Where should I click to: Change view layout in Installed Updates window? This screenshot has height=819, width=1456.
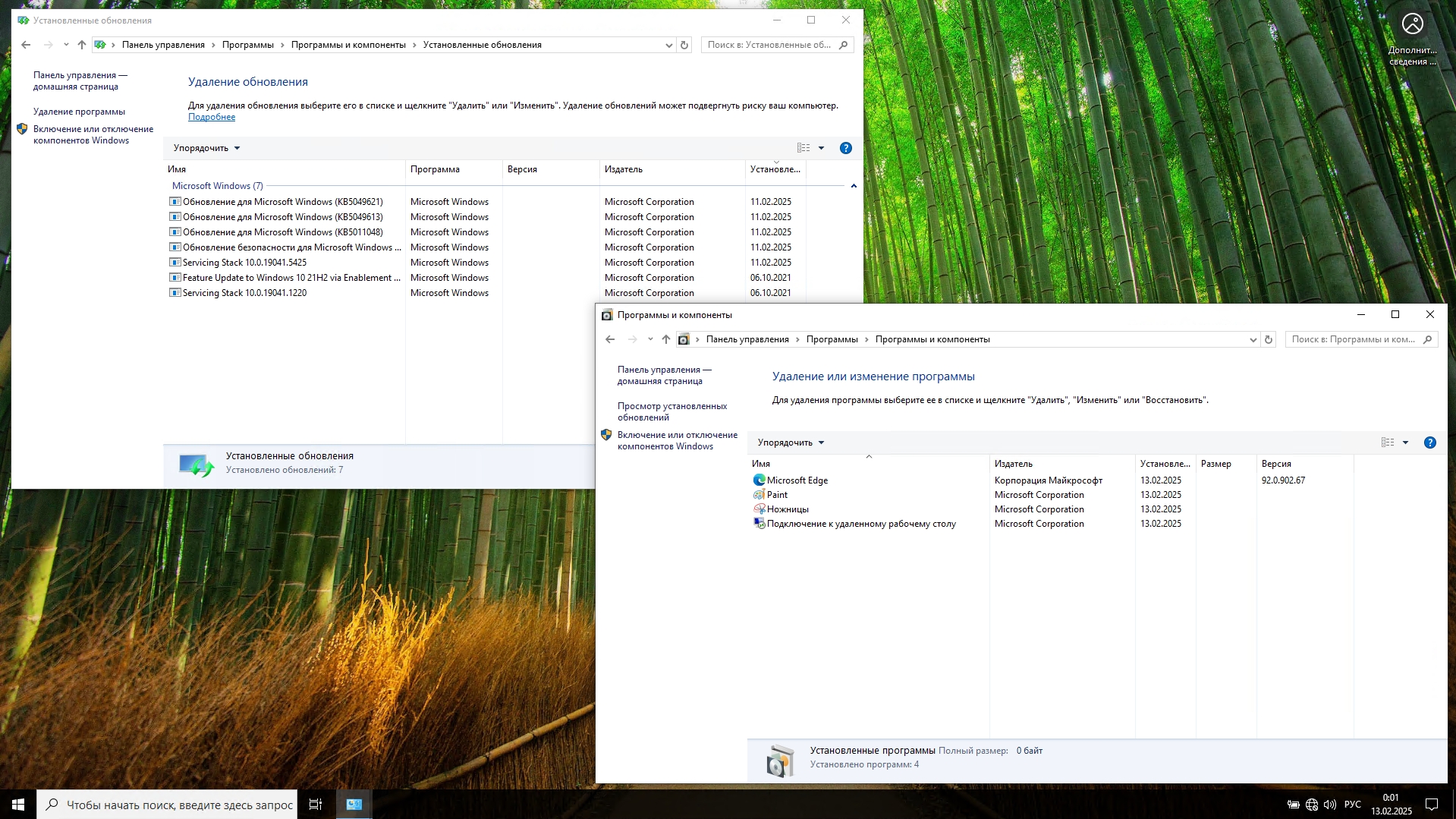pos(803,148)
